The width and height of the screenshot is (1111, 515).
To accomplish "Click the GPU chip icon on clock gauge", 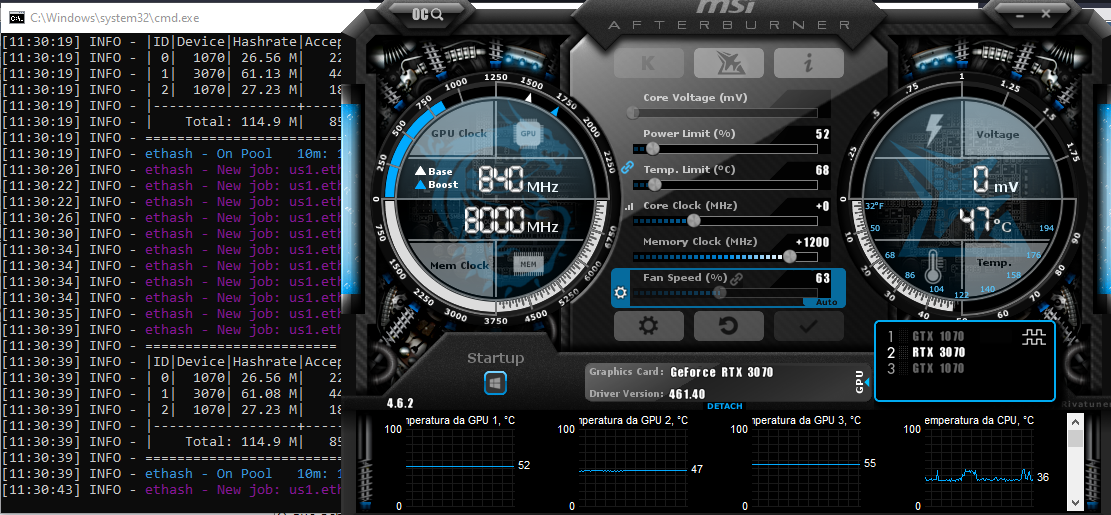I will (x=528, y=133).
